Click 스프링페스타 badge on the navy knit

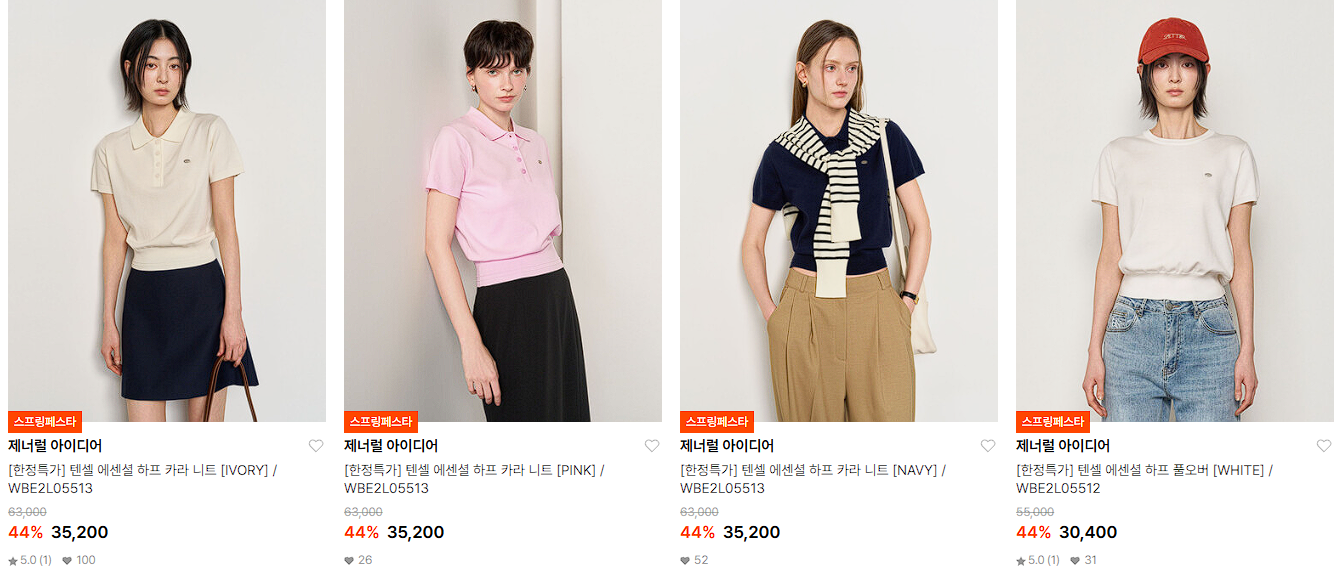tap(717, 421)
